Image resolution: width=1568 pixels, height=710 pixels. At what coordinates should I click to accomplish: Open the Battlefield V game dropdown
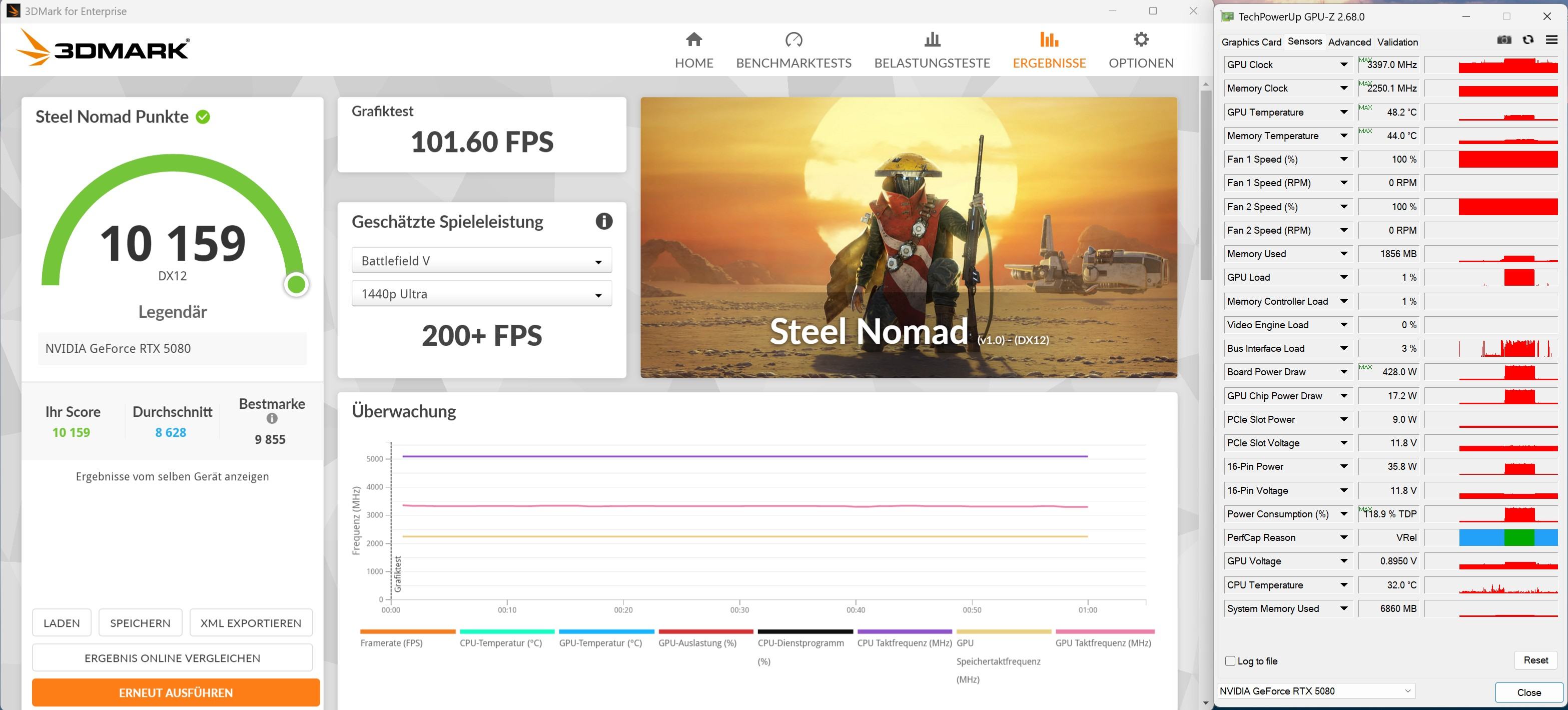(x=481, y=261)
